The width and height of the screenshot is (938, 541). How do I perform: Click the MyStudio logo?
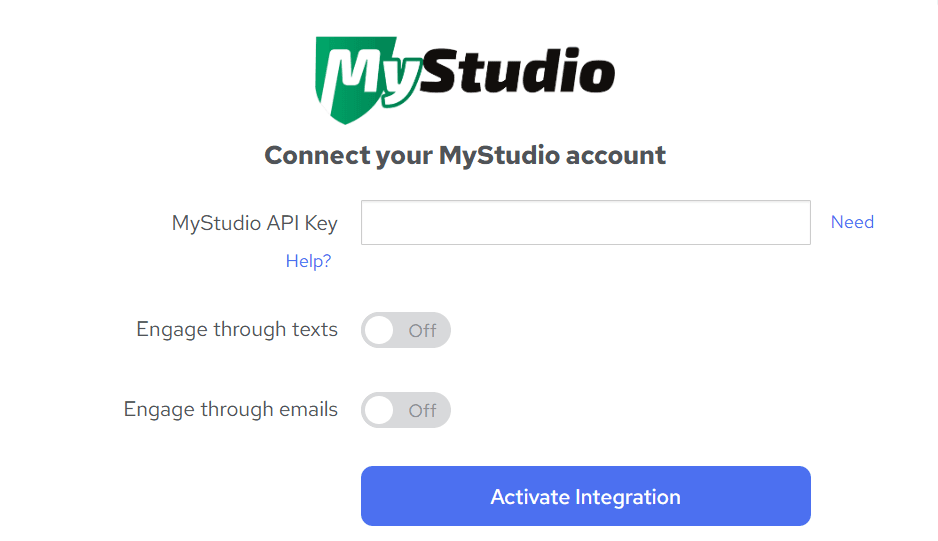click(465, 80)
